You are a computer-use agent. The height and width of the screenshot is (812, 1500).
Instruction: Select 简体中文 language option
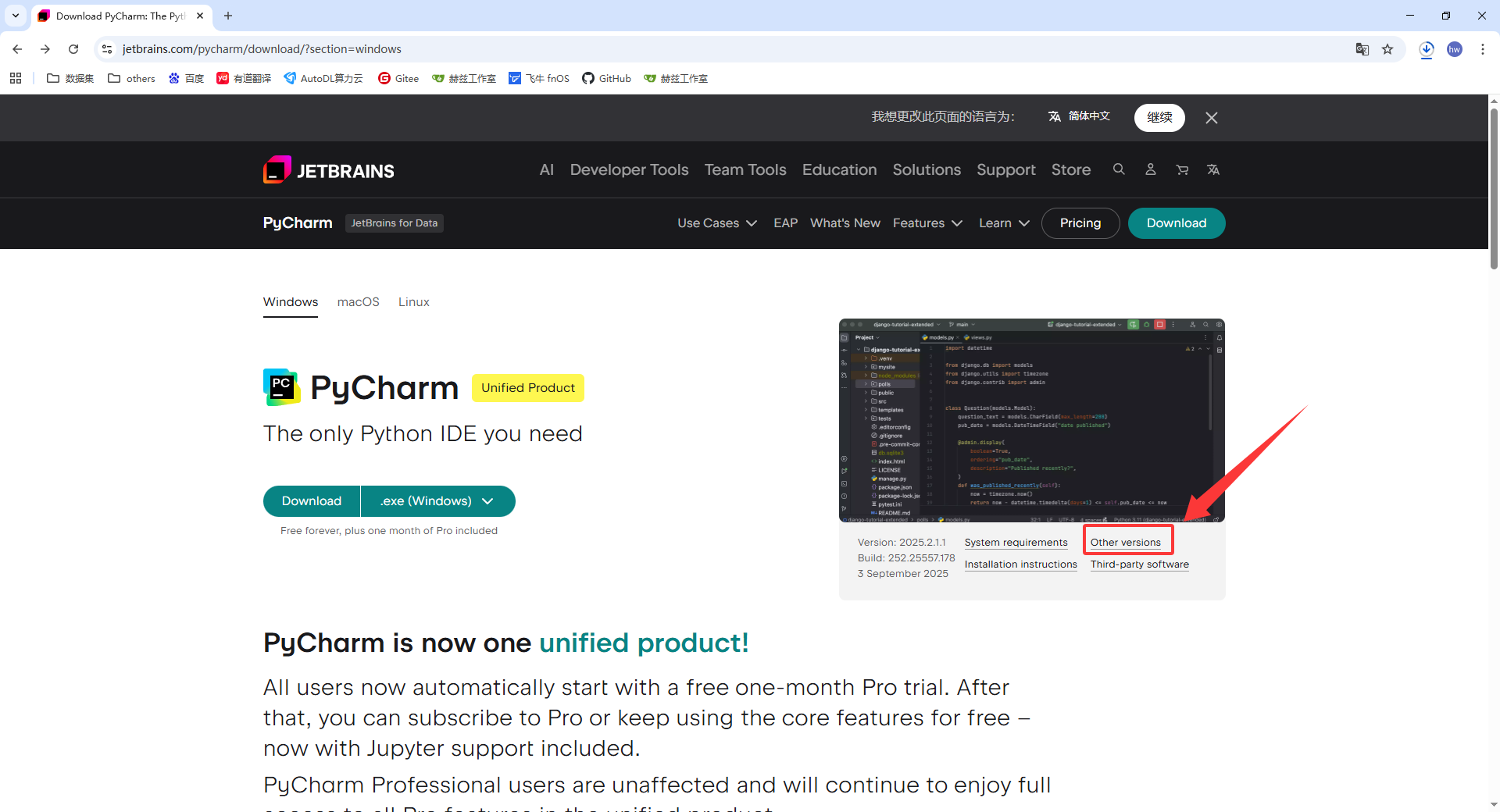(1079, 116)
